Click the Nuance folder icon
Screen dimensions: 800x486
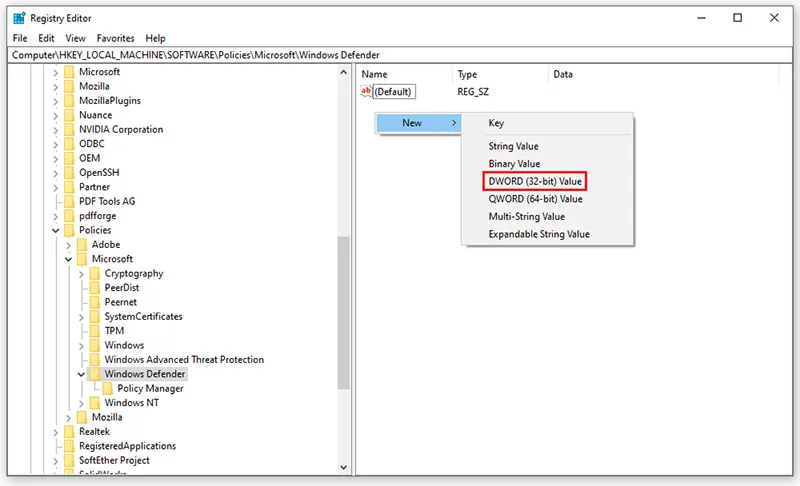tap(69, 115)
